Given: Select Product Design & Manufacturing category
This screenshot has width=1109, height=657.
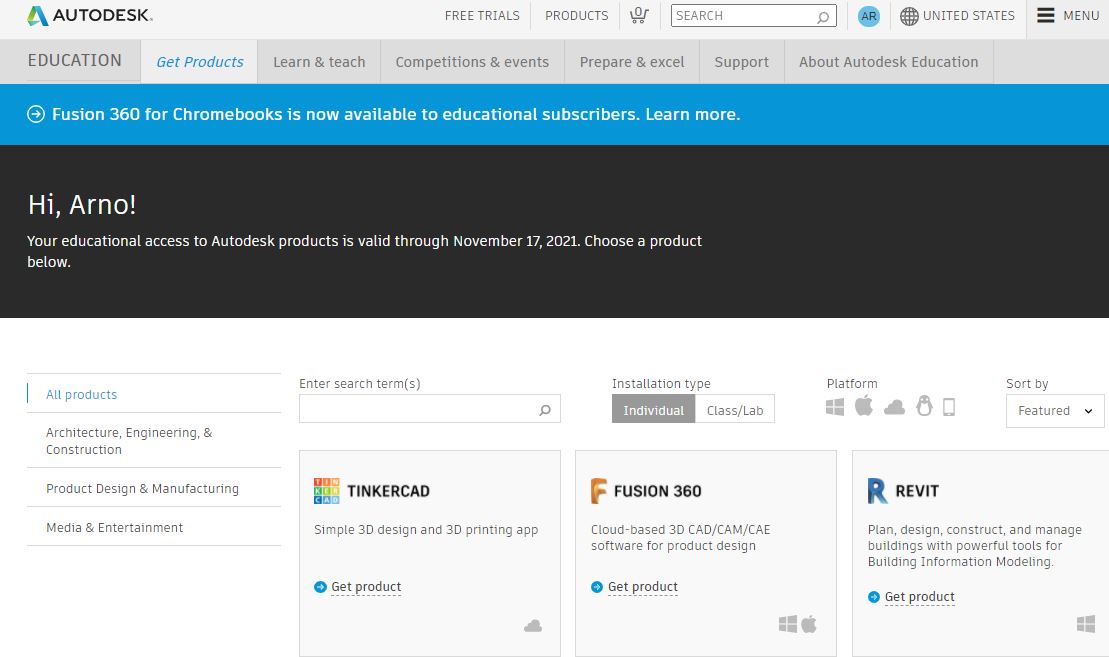Looking at the screenshot, I should pyautogui.click(x=142, y=488).
